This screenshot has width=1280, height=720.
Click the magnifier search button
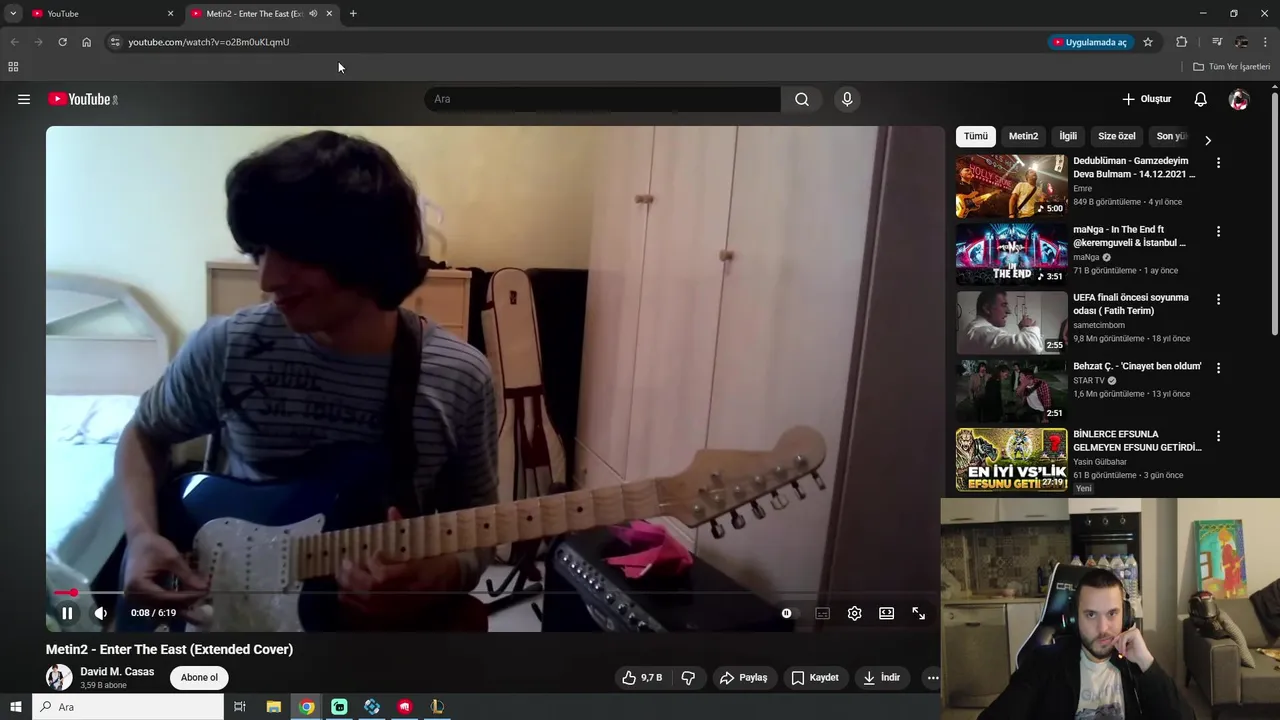(x=802, y=99)
